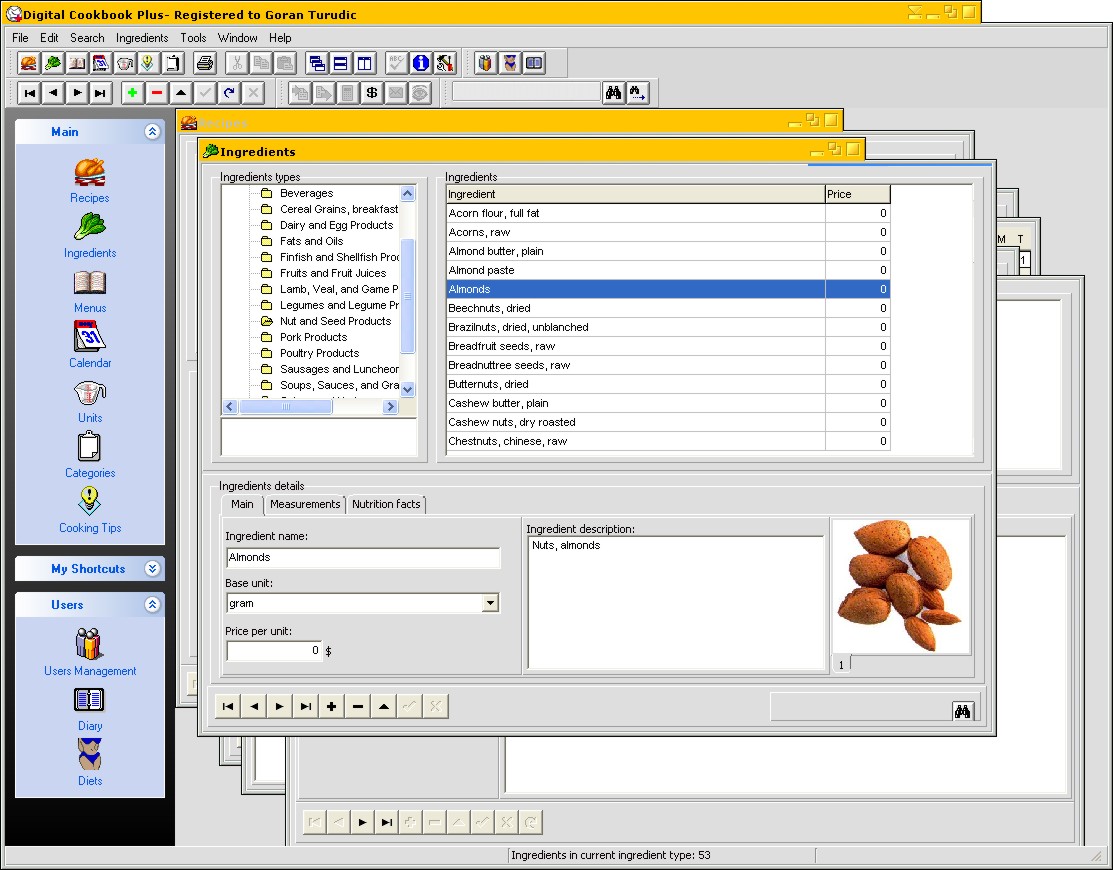Open the Calendar from the sidebar
This screenshot has width=1113, height=870.
pyautogui.click(x=89, y=346)
